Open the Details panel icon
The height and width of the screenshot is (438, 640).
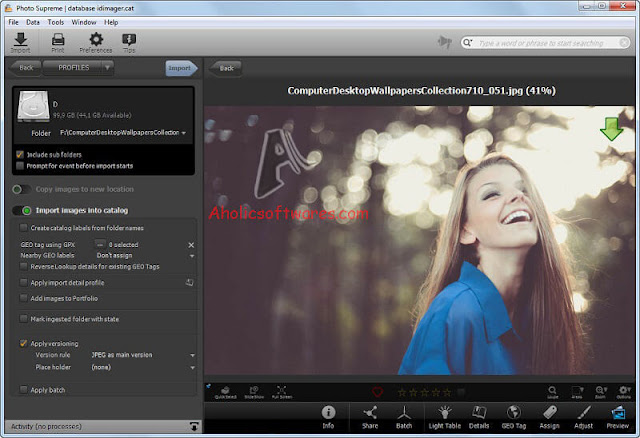click(479, 417)
